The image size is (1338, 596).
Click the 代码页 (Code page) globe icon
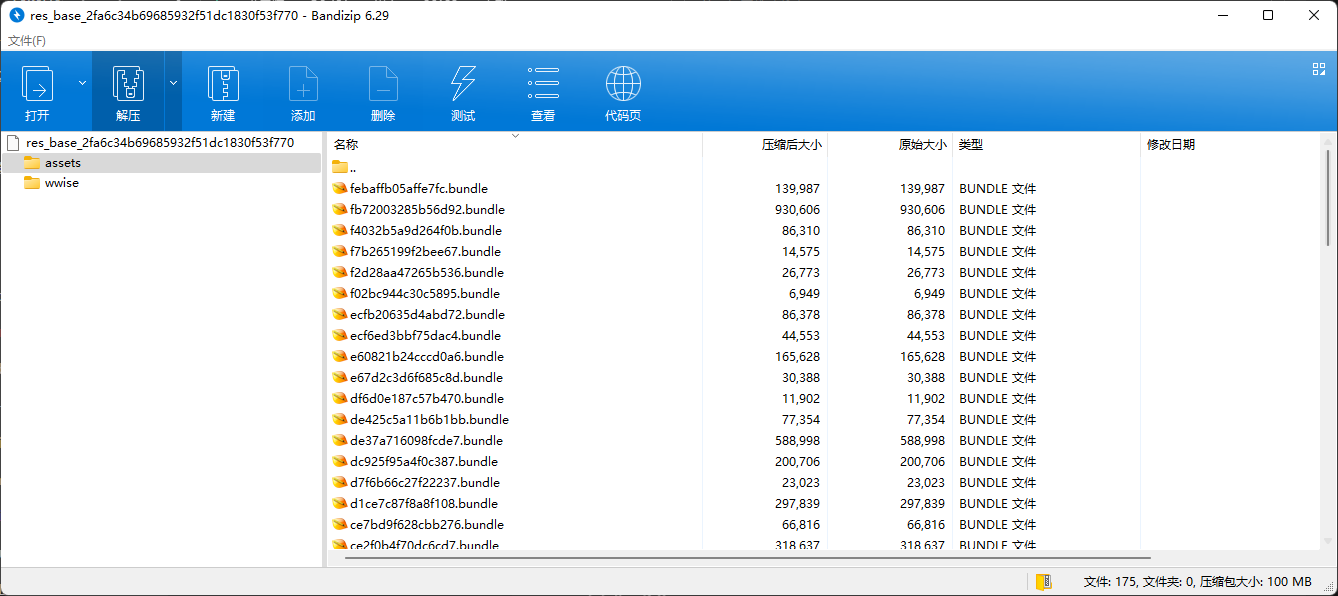[x=623, y=83]
